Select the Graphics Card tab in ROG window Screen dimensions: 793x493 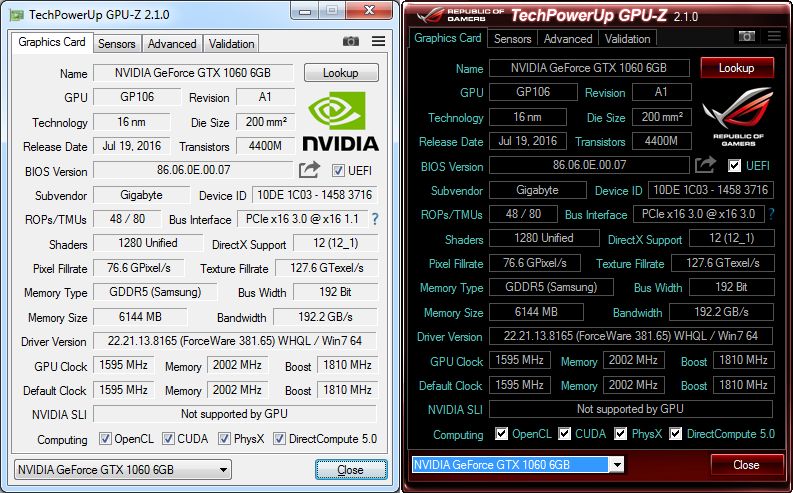(x=448, y=38)
